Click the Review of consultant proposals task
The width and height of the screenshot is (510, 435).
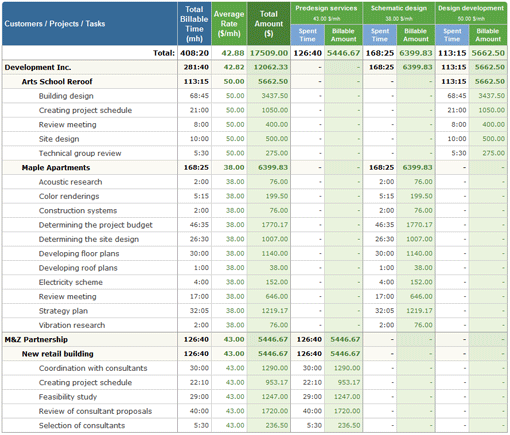(95, 411)
